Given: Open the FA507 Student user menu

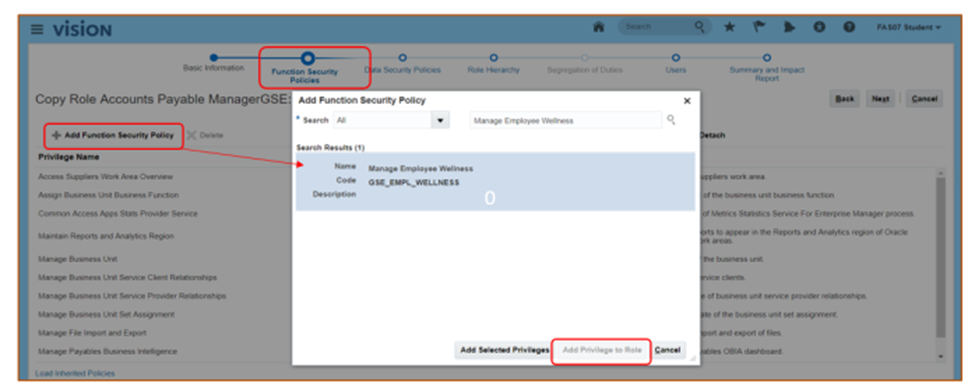Looking at the screenshot, I should coord(908,27).
